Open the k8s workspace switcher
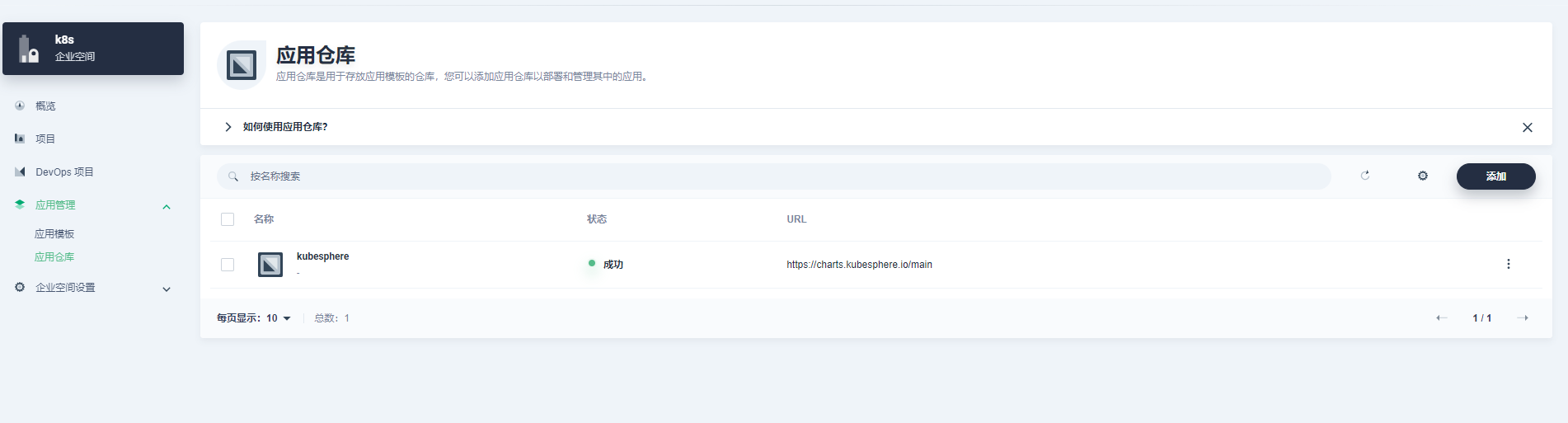This screenshot has height=423, width=1568. coord(93,49)
